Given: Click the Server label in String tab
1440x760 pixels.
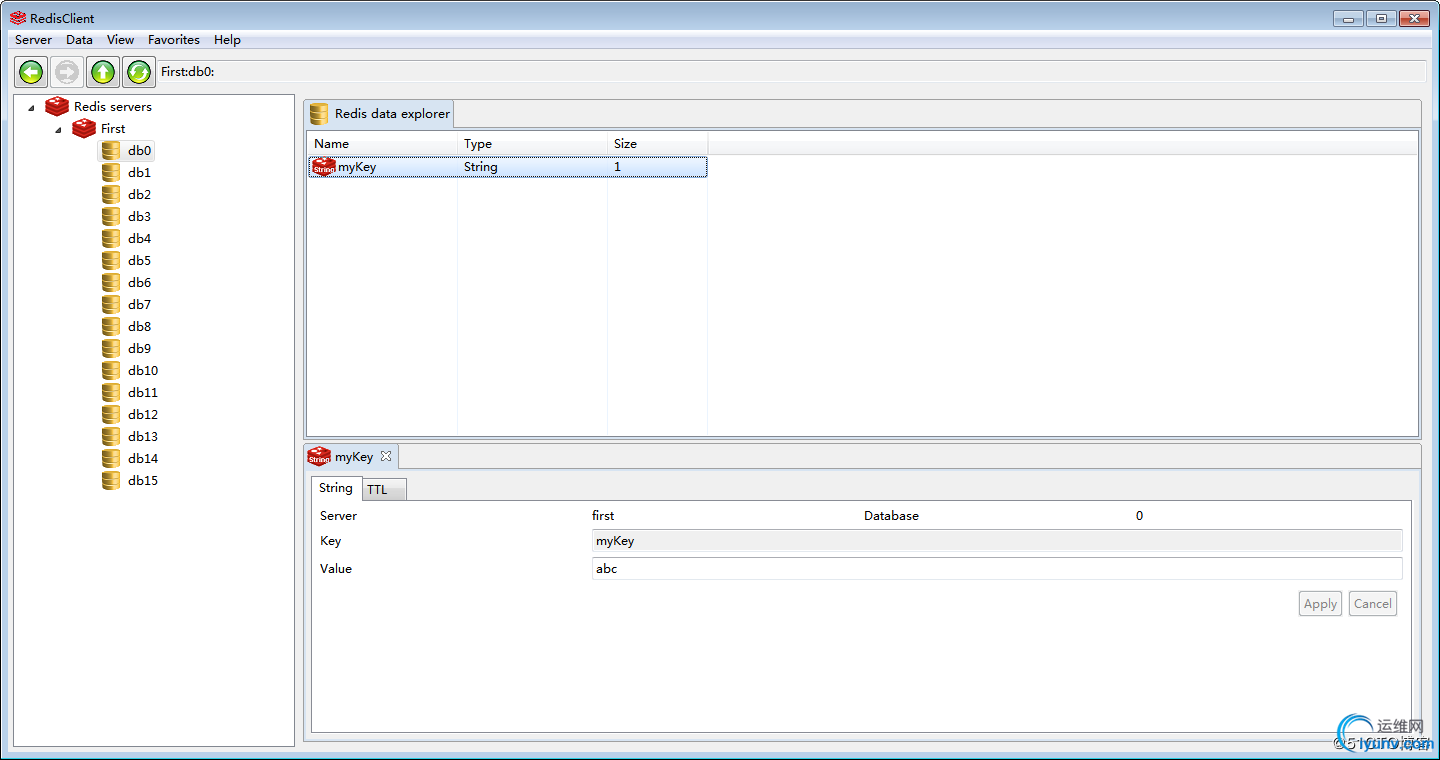Looking at the screenshot, I should pos(338,516).
